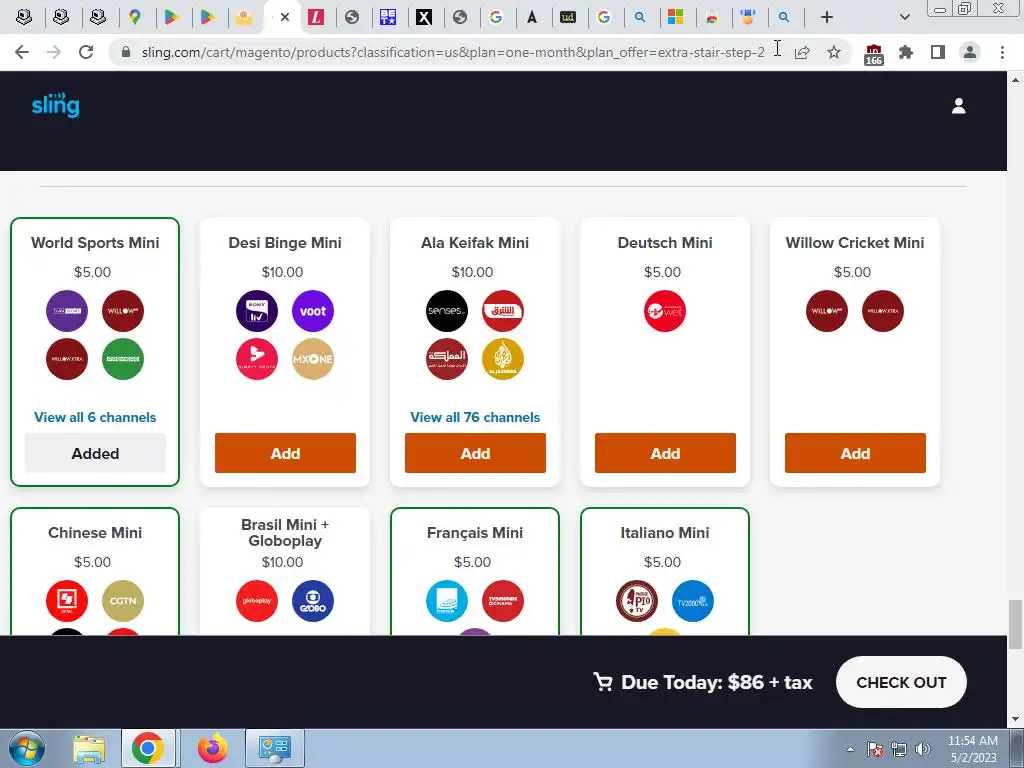Click the DW Welt icon in Deutsch Mini
Screen dimensions: 1024x768
point(665,311)
